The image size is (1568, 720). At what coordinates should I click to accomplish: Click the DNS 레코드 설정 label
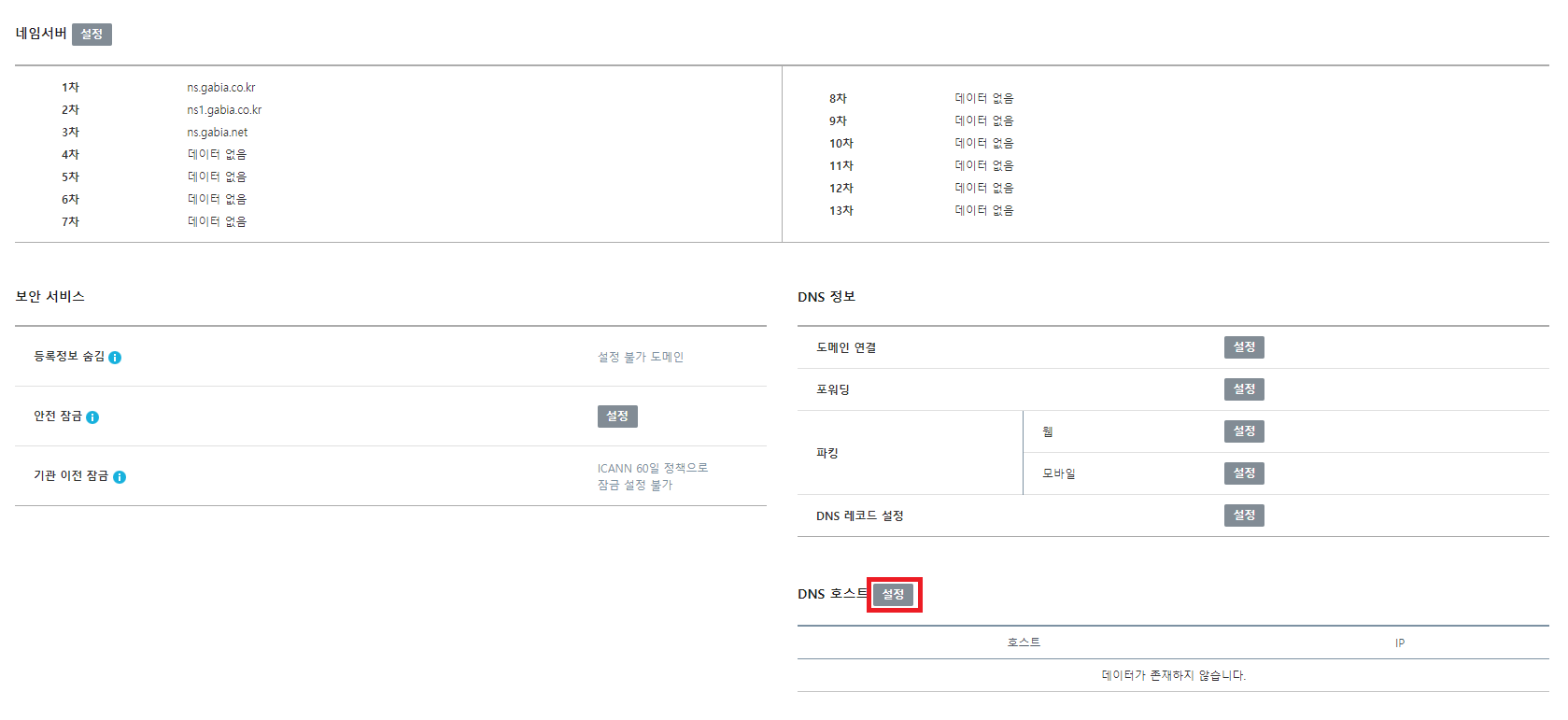(x=860, y=515)
